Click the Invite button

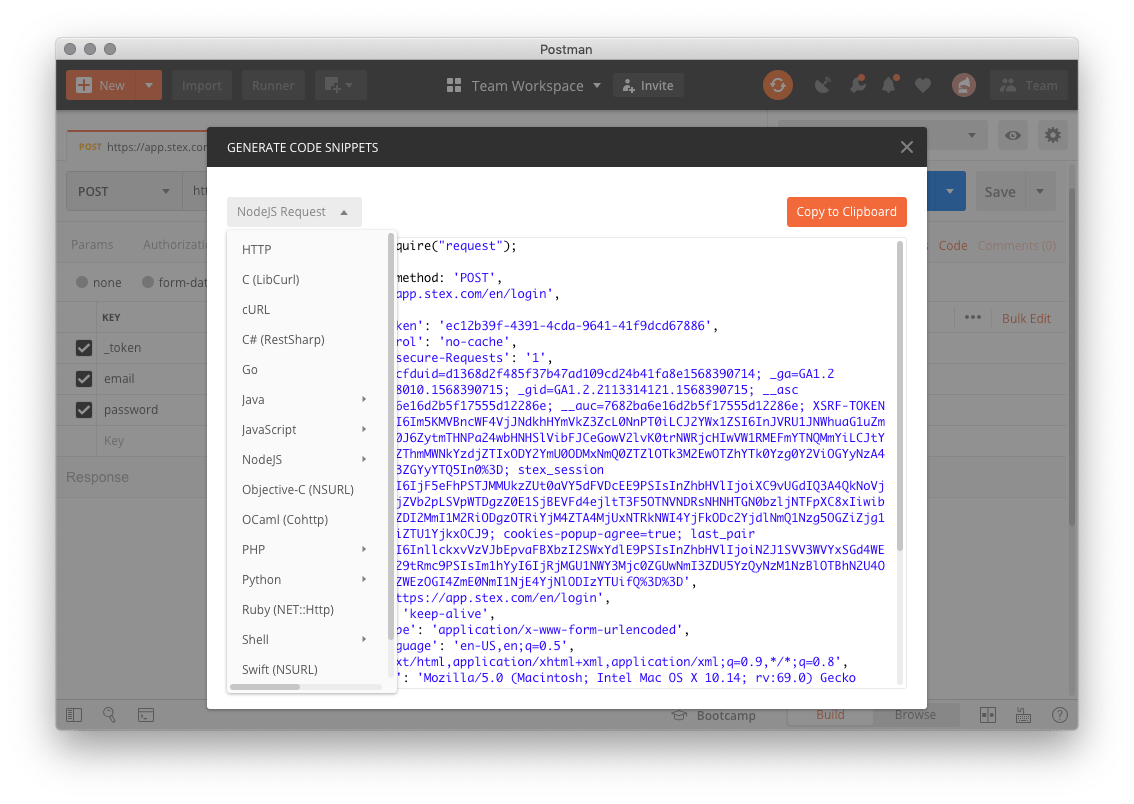pos(648,85)
